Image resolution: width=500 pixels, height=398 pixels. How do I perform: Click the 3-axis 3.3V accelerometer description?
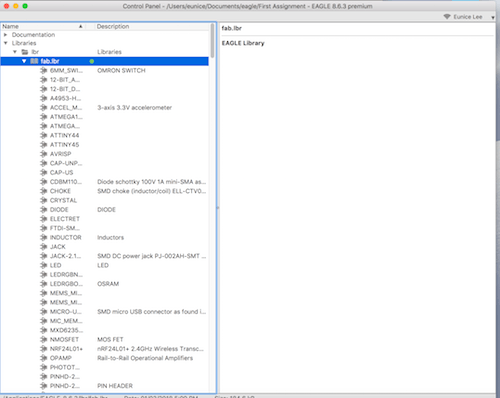point(135,108)
